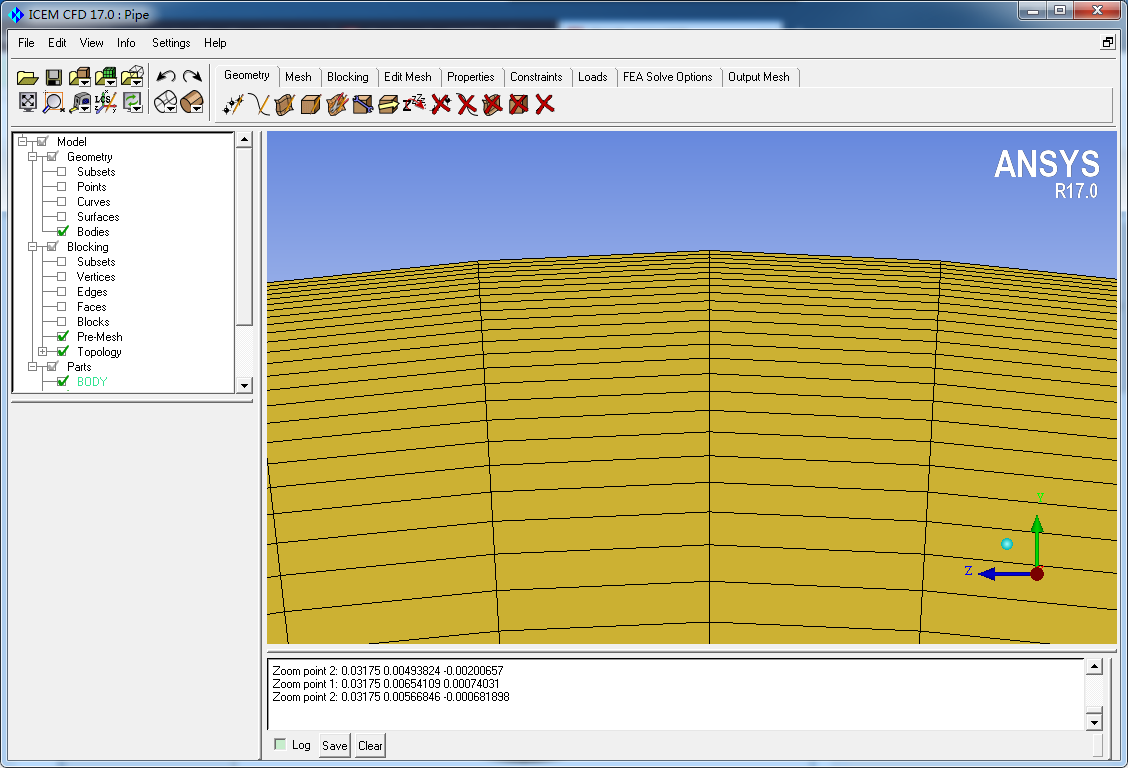Select the Delete Body tool
Viewport: 1128px width, 768px height.
(x=519, y=105)
